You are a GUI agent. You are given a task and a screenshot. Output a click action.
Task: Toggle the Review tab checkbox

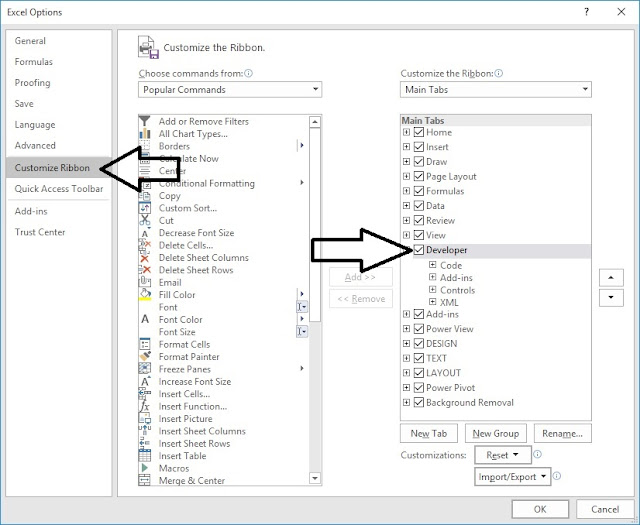[x=419, y=220]
